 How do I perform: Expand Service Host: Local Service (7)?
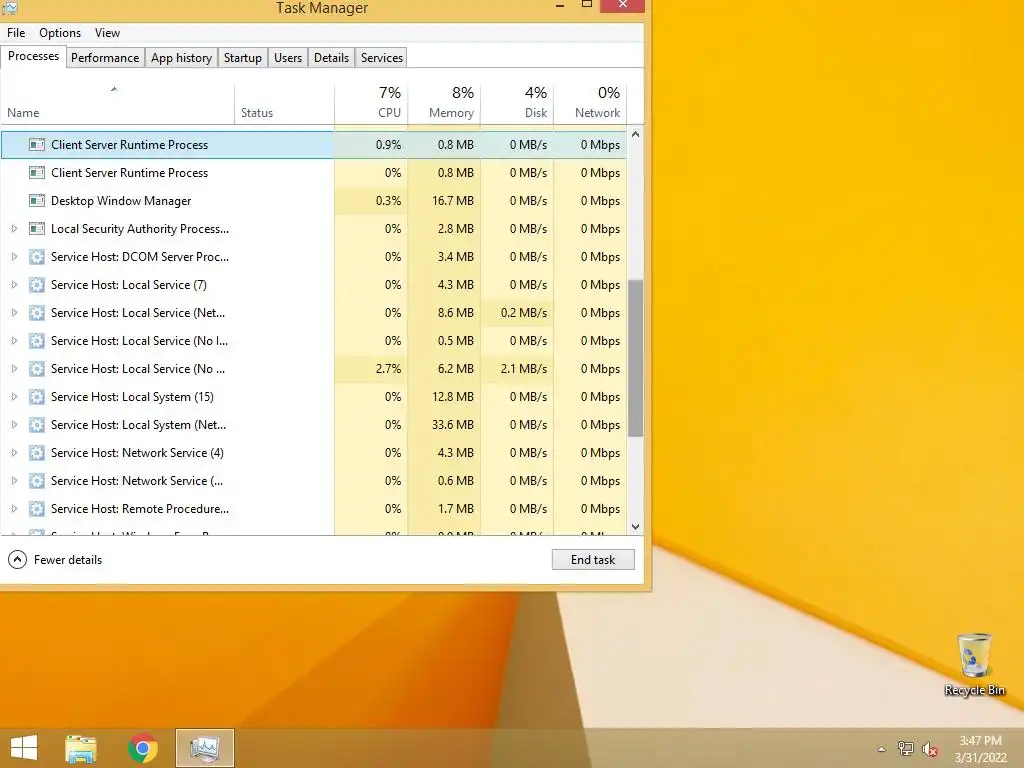[x=14, y=285]
